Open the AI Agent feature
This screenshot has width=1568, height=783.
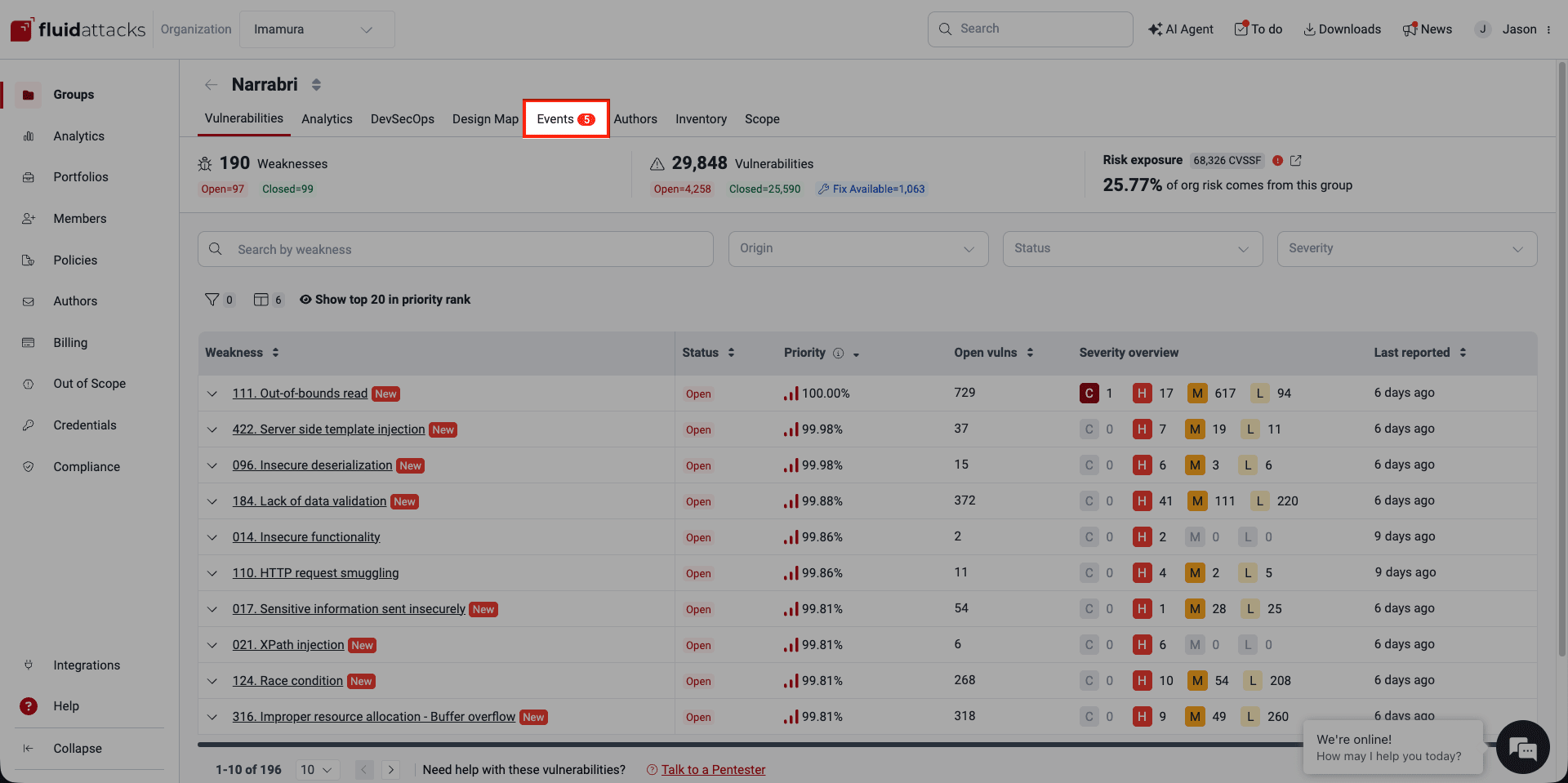click(x=1180, y=29)
